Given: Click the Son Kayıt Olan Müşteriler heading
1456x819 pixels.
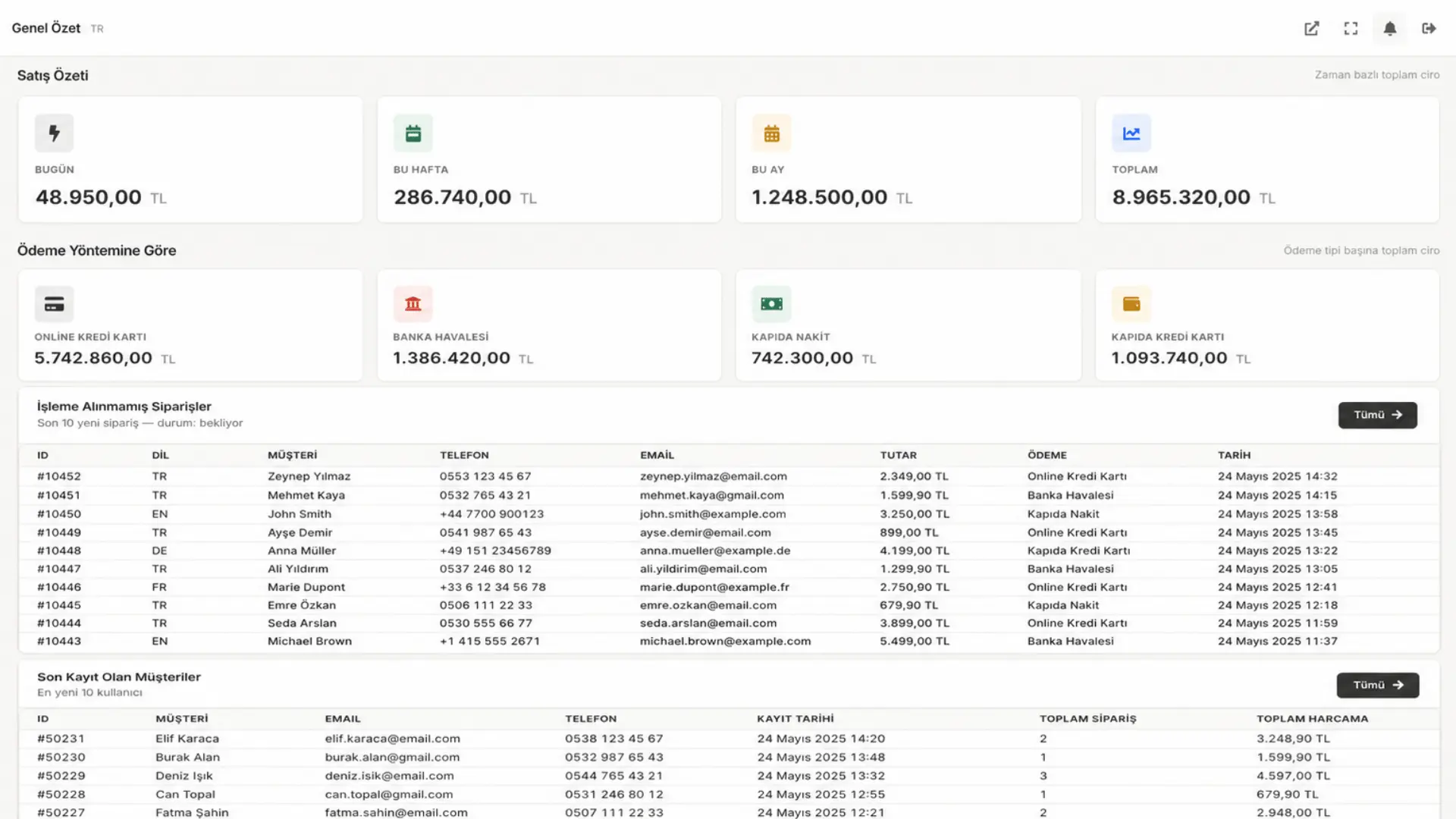Looking at the screenshot, I should click(119, 676).
